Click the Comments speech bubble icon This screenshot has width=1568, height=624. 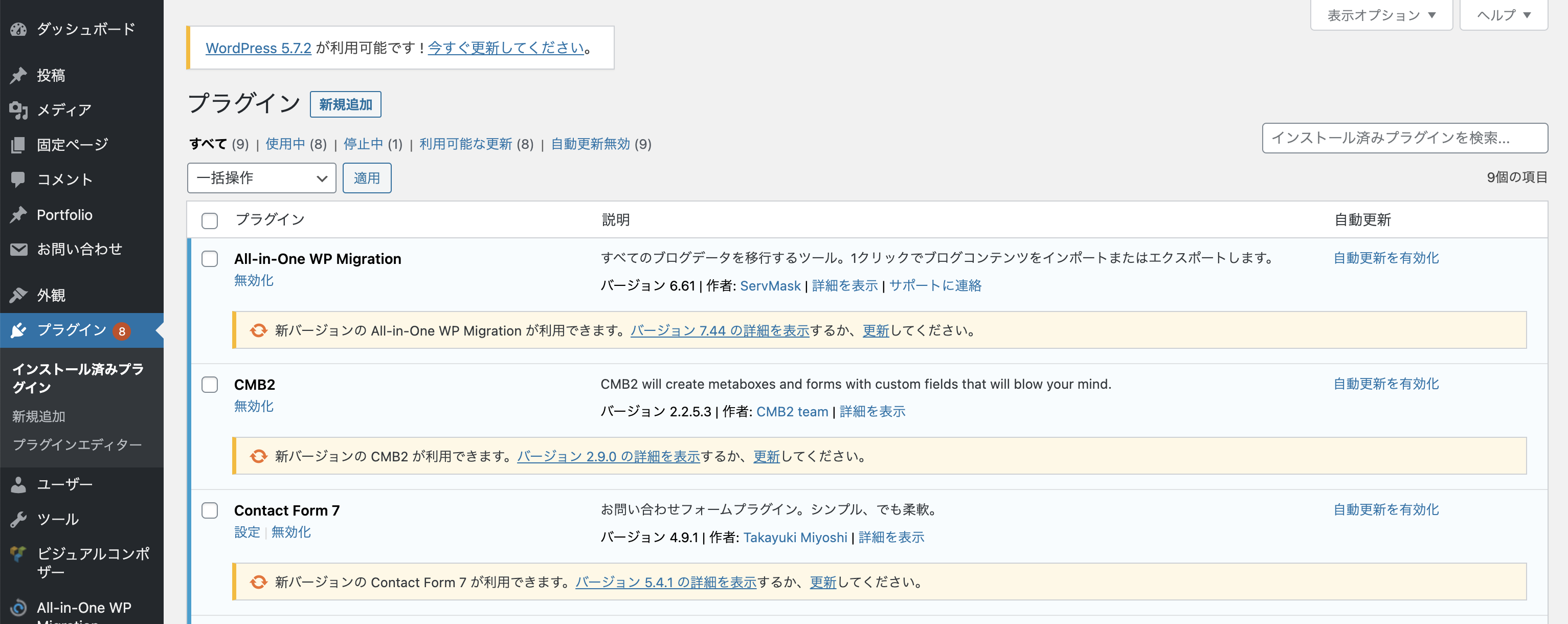click(x=18, y=180)
